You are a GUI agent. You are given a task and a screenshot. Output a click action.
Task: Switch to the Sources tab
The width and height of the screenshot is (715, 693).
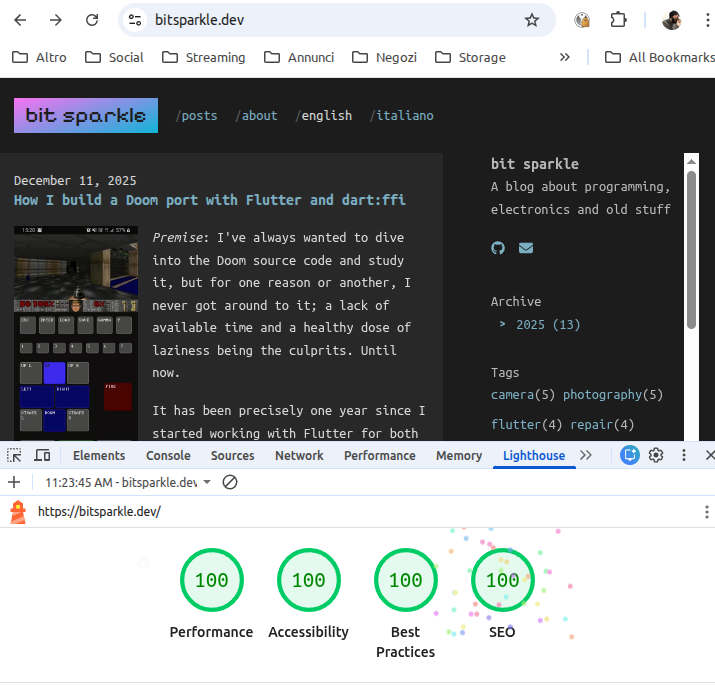tap(233, 455)
